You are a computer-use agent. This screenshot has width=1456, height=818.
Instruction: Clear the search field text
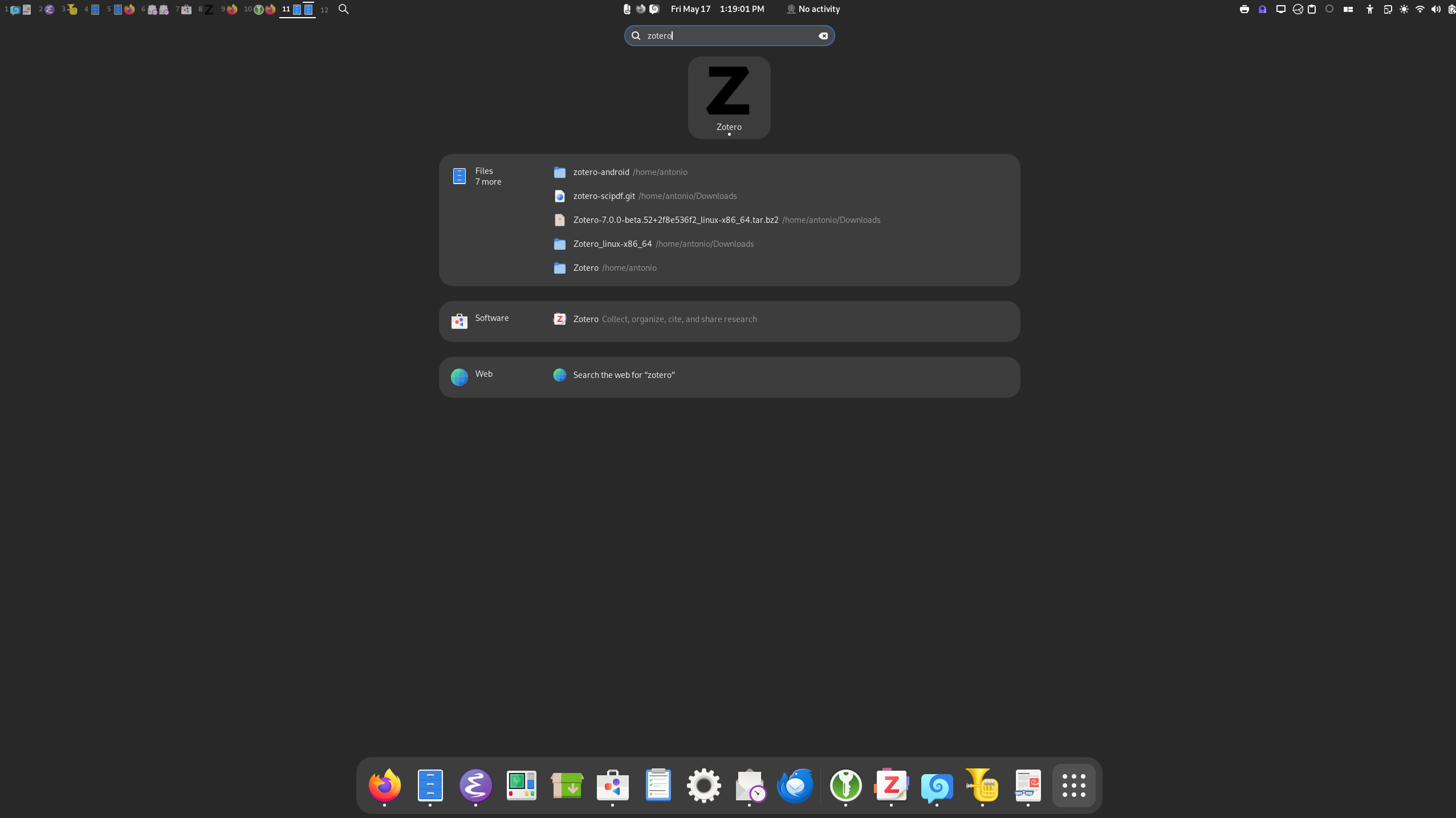point(823,36)
